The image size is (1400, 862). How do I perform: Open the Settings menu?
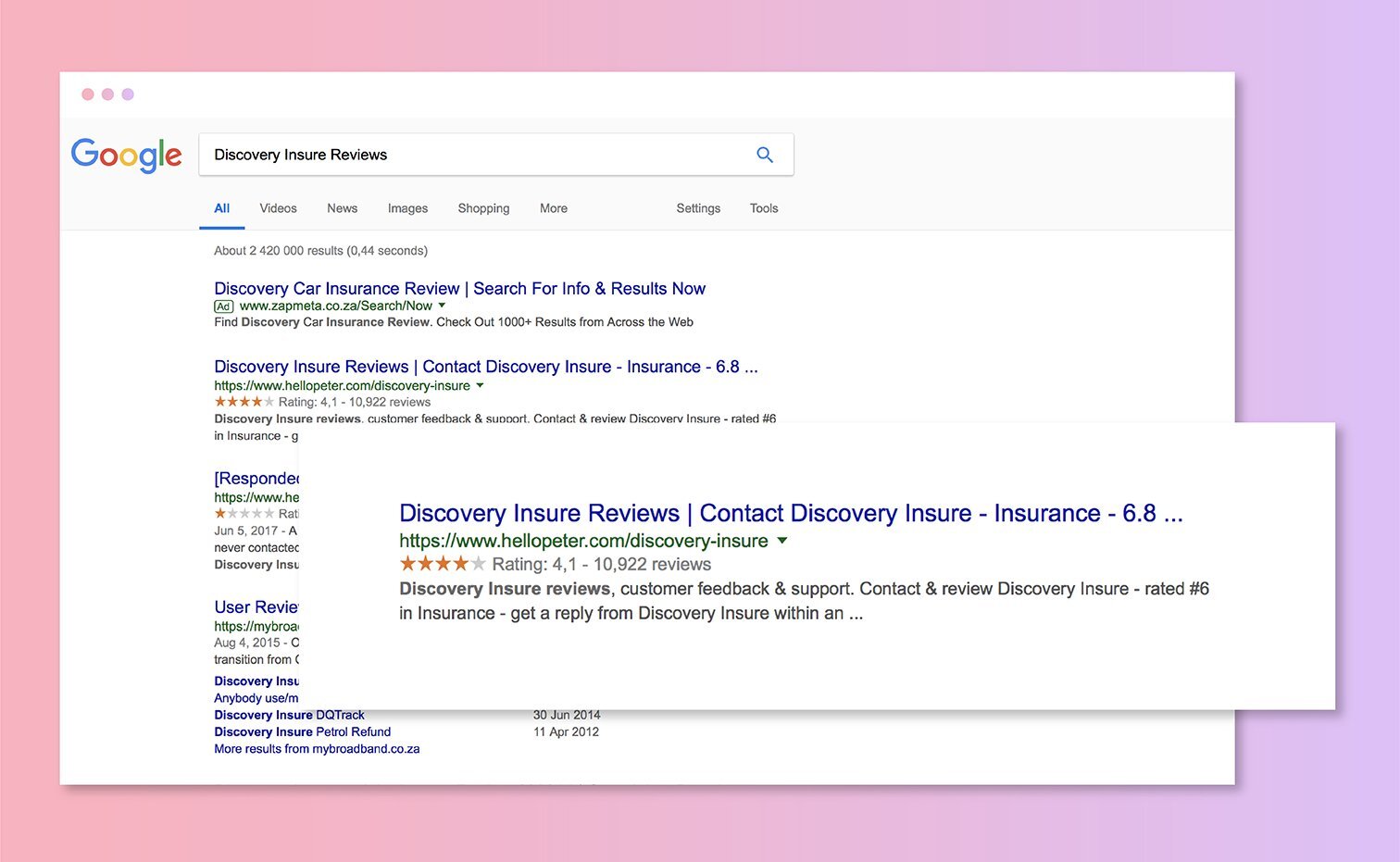pos(698,208)
